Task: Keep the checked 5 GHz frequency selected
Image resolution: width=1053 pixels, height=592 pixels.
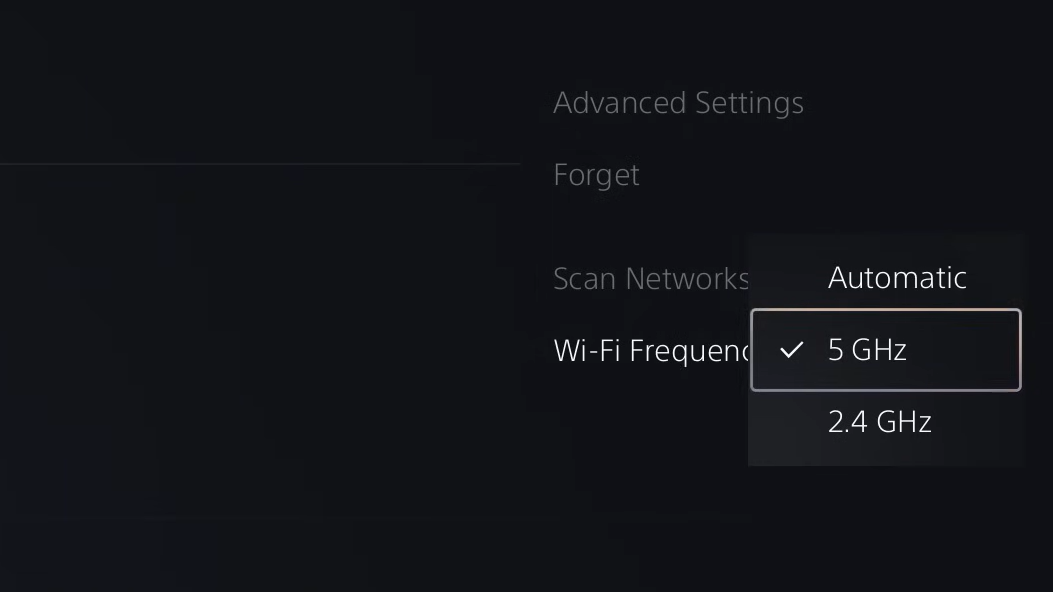Action: point(885,350)
